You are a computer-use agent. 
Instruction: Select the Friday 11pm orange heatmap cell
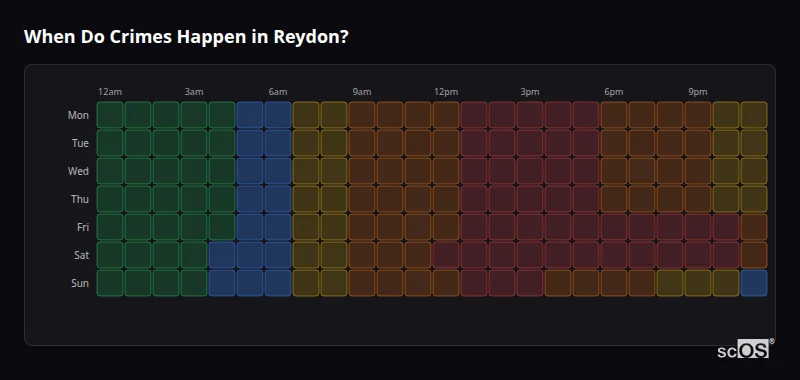754,227
